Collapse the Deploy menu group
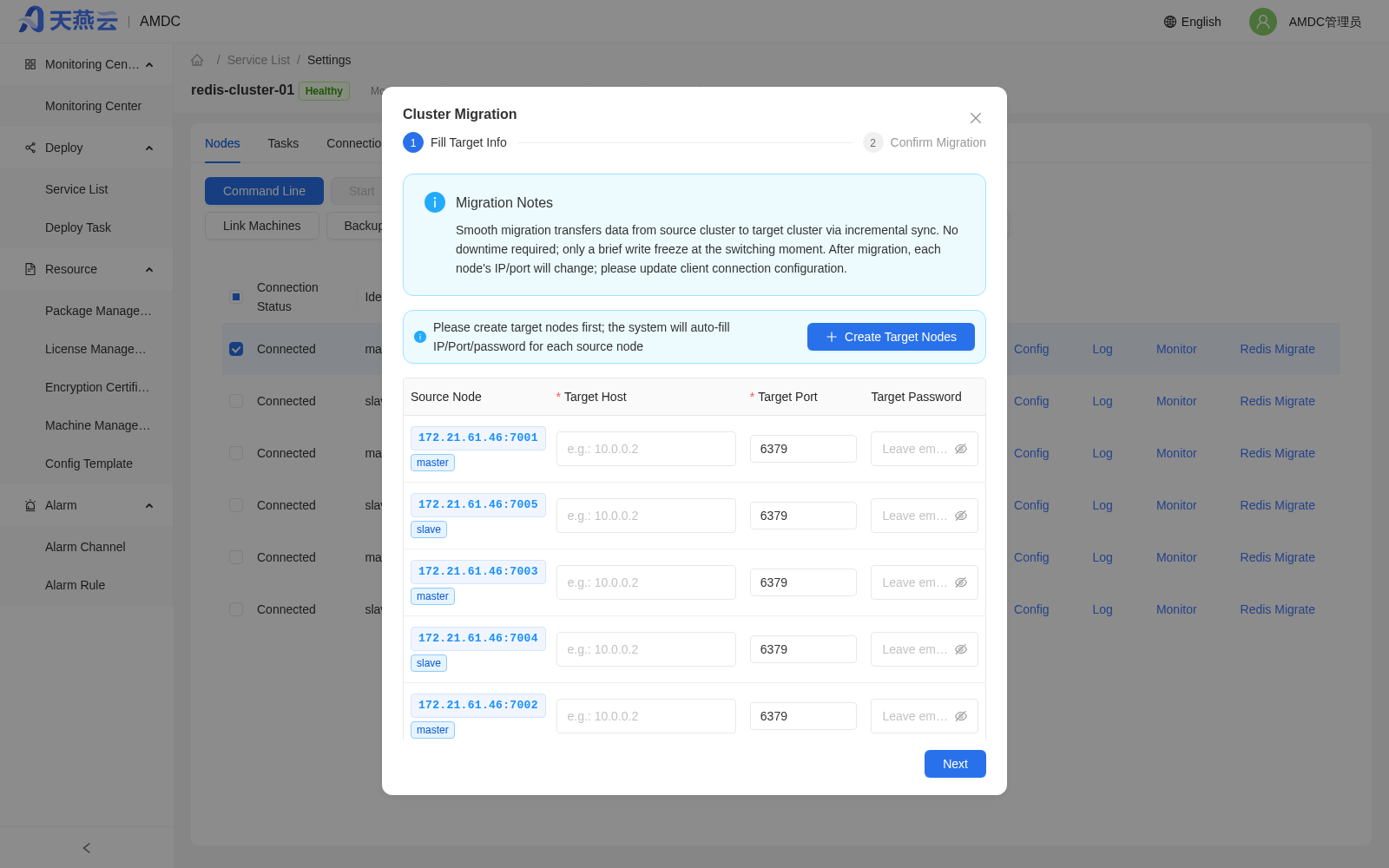Image resolution: width=1389 pixels, height=868 pixels. click(x=149, y=148)
